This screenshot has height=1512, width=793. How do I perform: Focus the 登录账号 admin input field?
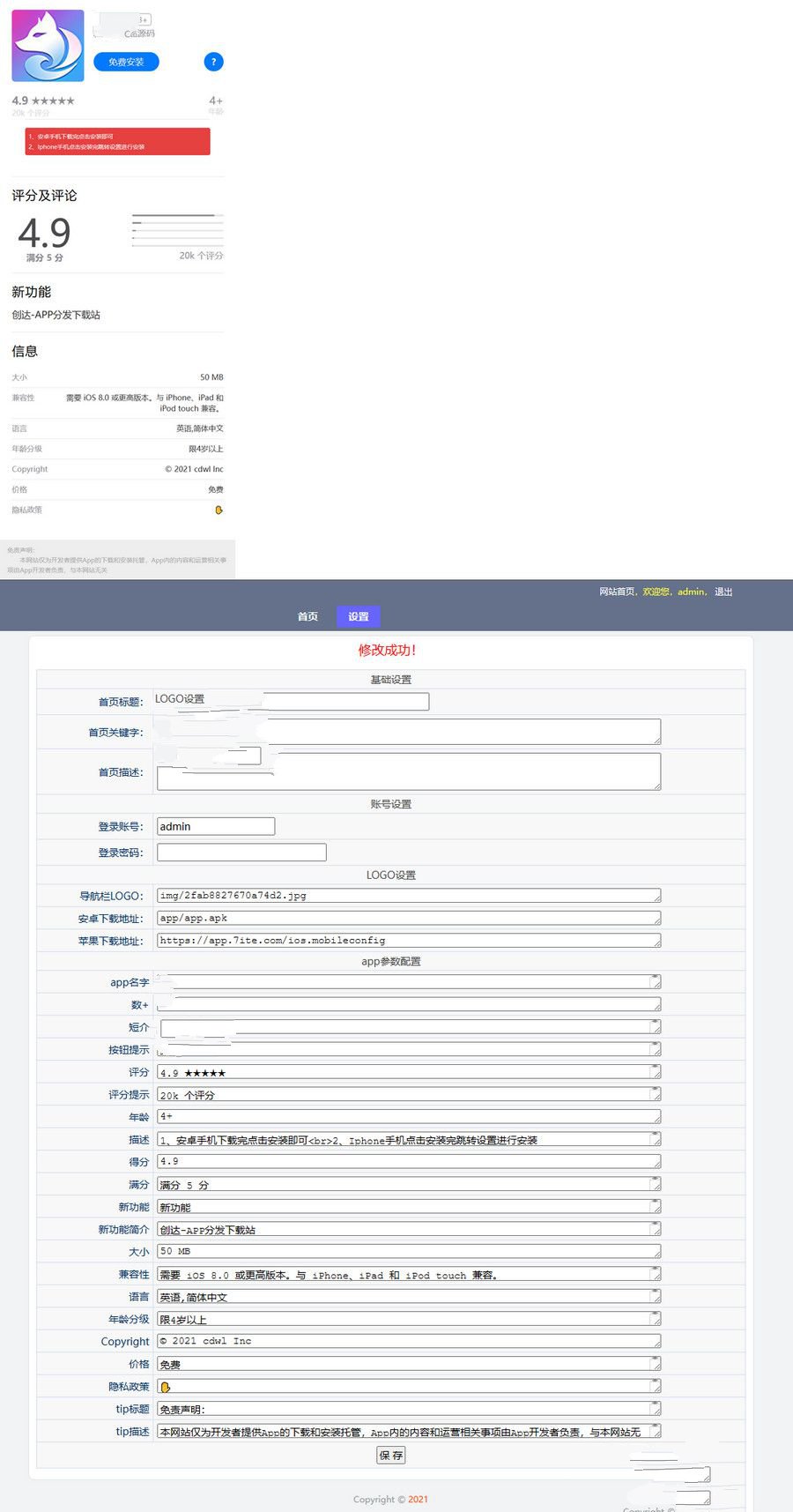coord(216,826)
